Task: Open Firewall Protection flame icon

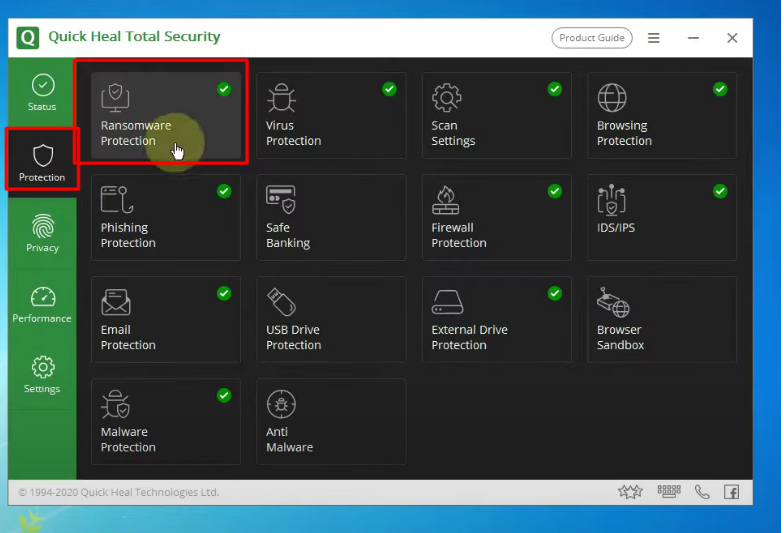Action: [x=446, y=200]
